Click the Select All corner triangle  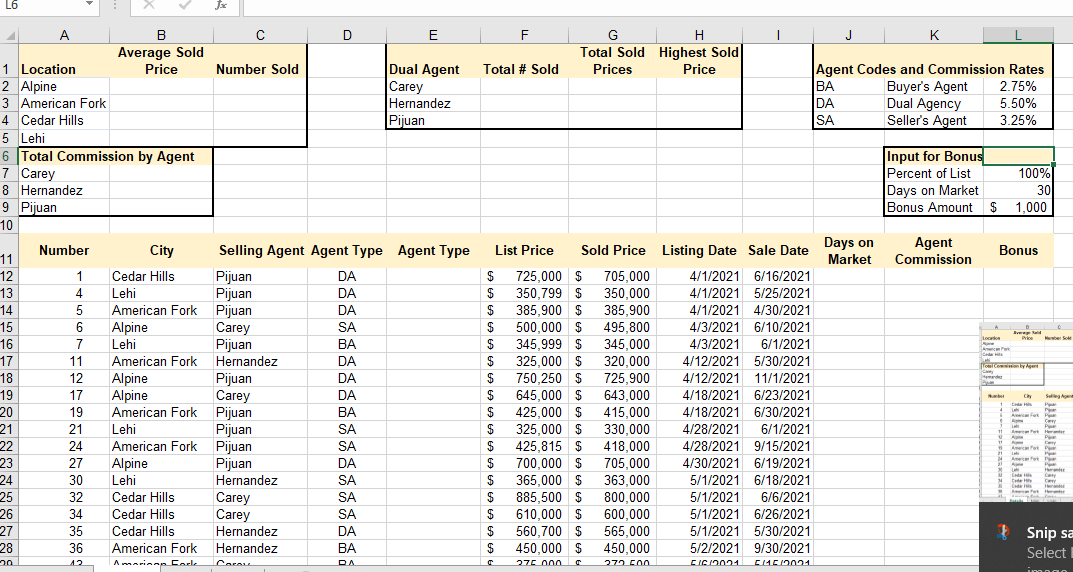point(9,35)
